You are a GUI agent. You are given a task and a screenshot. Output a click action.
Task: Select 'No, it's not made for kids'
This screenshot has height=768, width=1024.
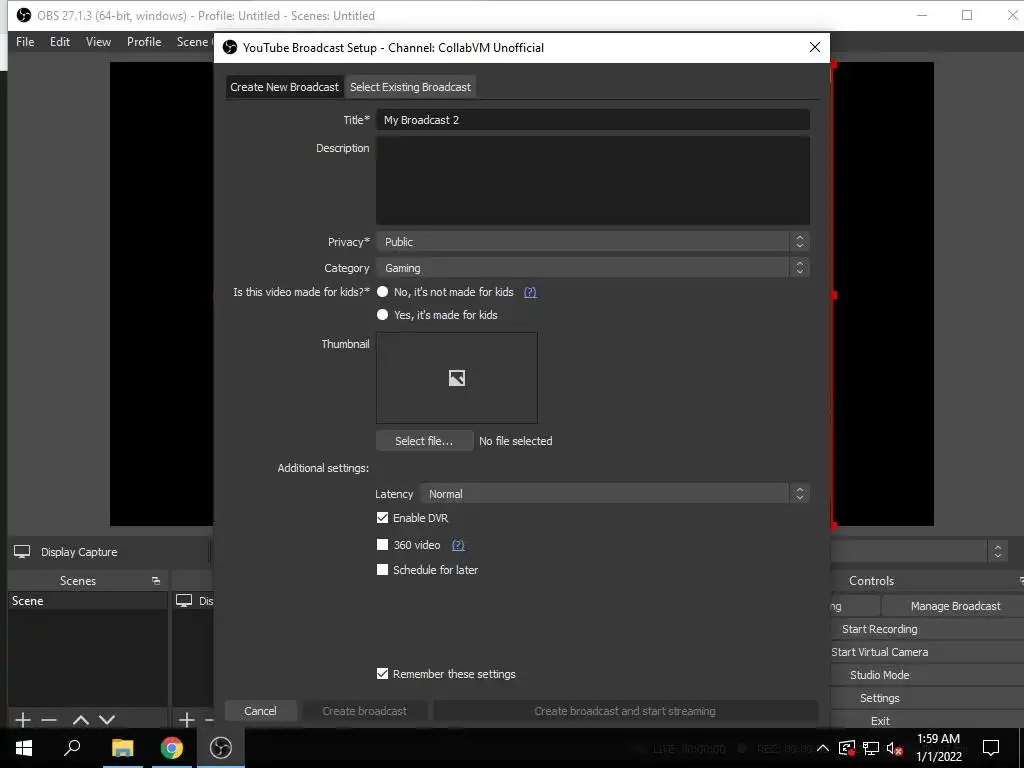(x=383, y=292)
